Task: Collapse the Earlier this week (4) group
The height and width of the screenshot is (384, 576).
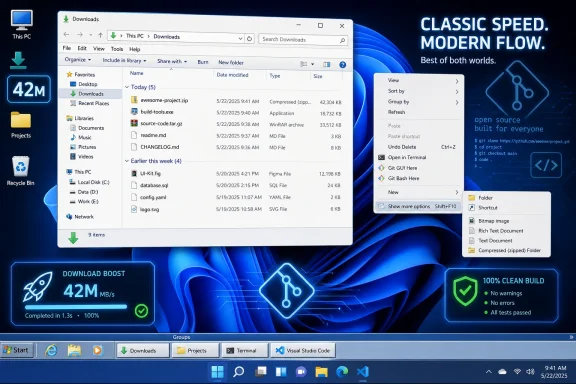Action: (127, 161)
